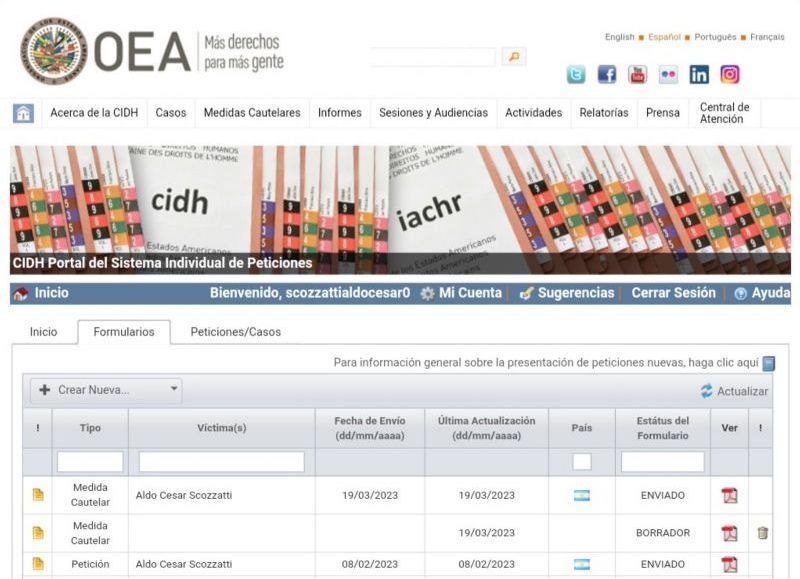This screenshot has height=579, width=800.
Task: Open the Medidas Cautelares menu
Action: click(x=252, y=113)
